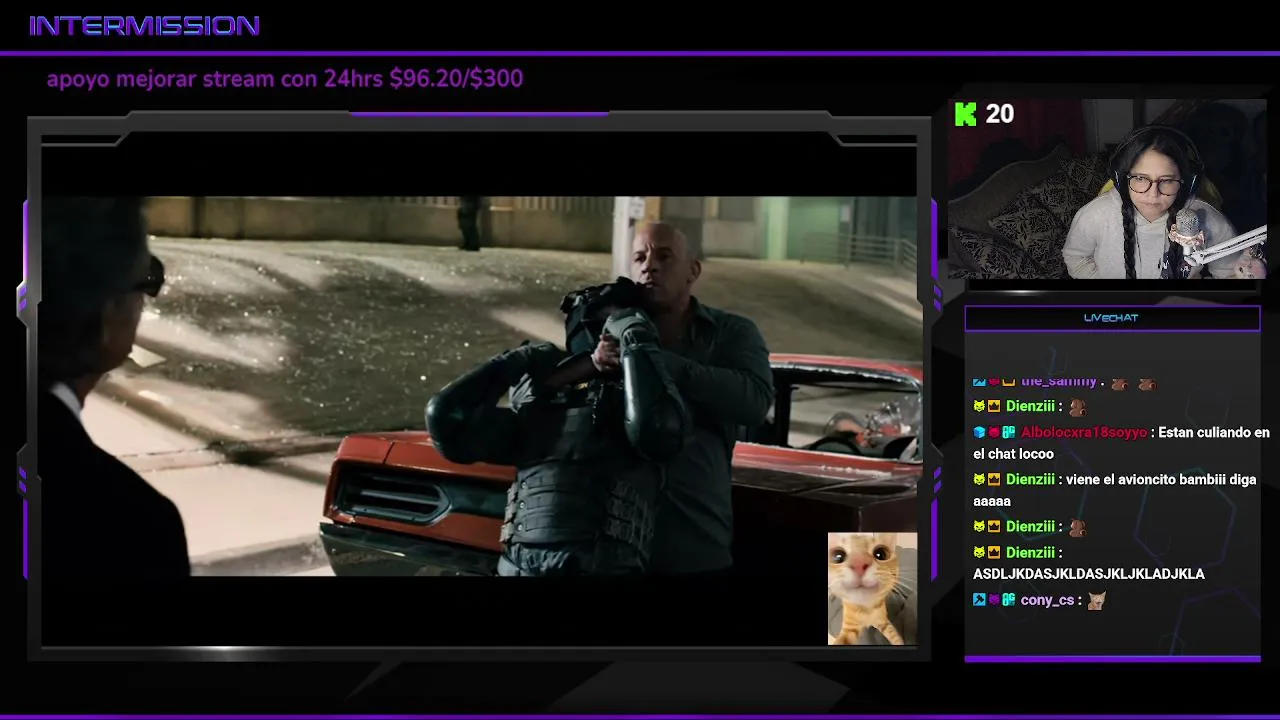This screenshot has height=720, width=1280.
Task: Click the purple cat badge beside cony_cs
Action: (x=994, y=600)
